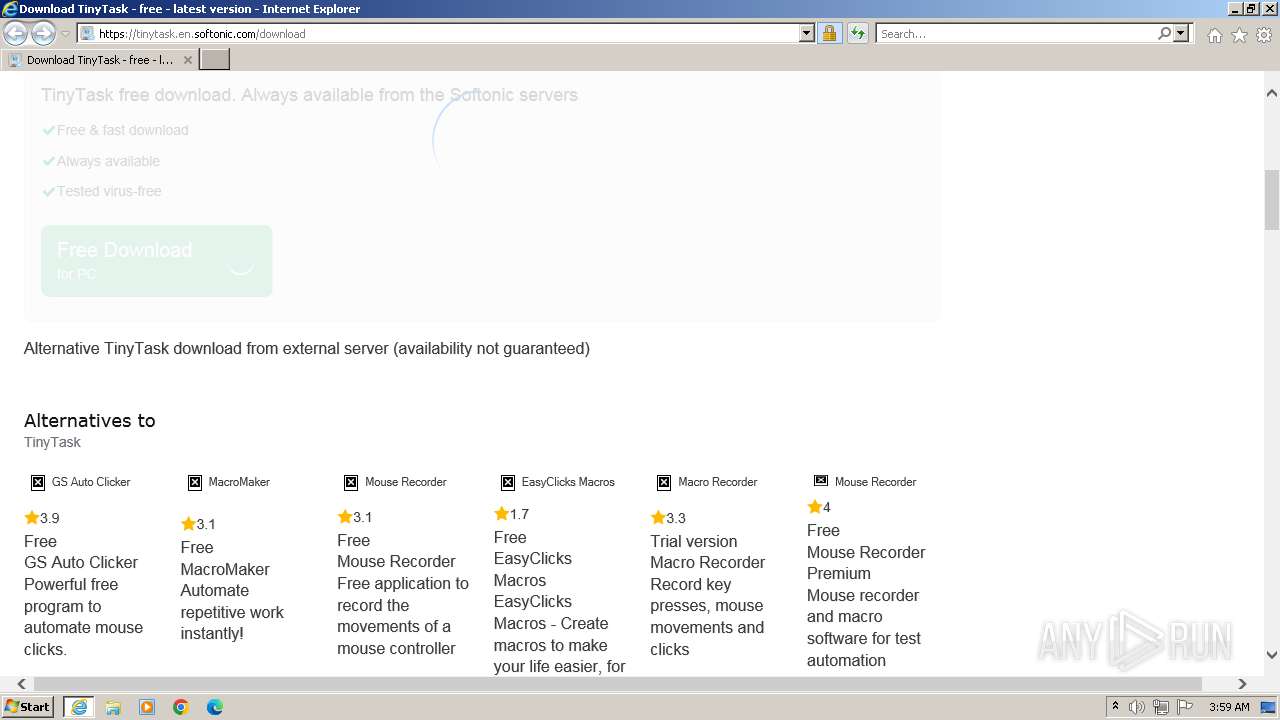Click the Macro Recorder broken image icon
This screenshot has width=1280, height=720.
coord(664,482)
